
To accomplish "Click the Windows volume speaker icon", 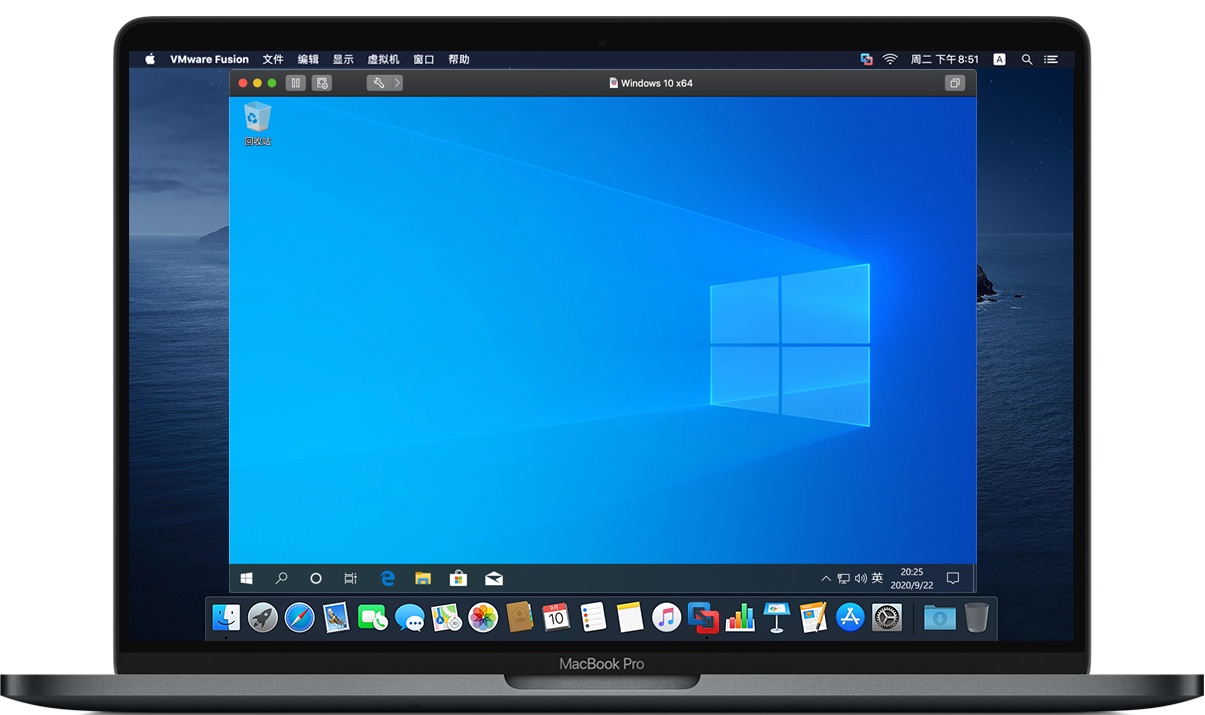I will click(x=860, y=578).
